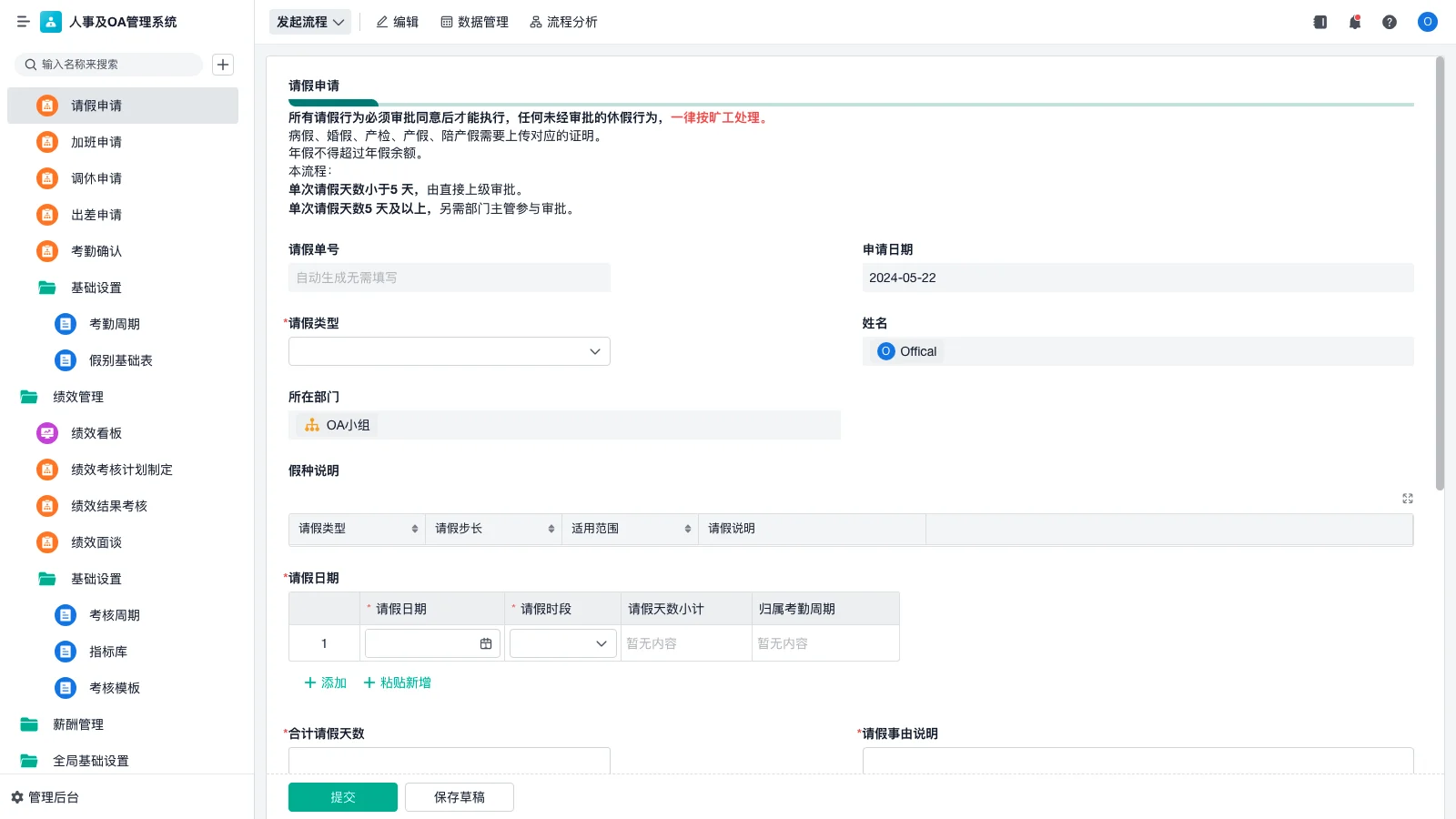Open the notifications bell icon
This screenshot has height=819, width=1456.
[1354, 22]
